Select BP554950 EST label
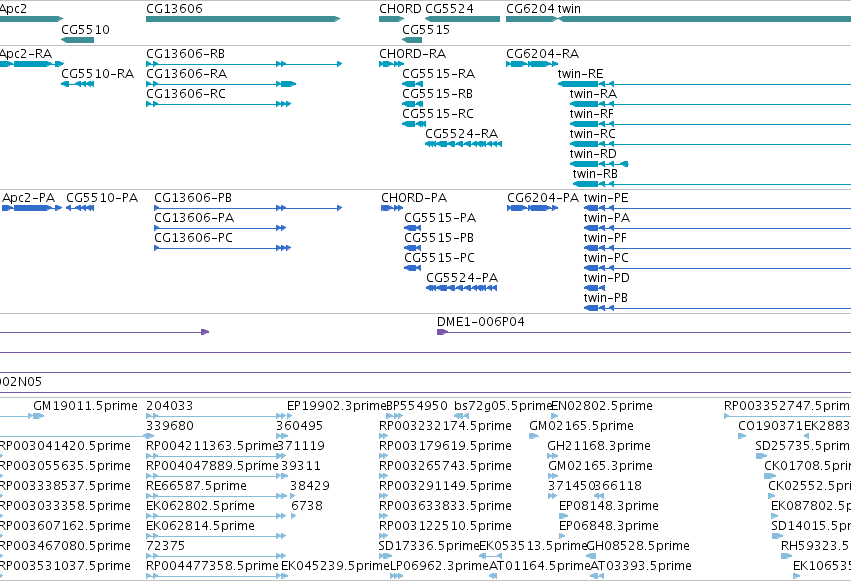Viewport: 851px width, 581px height. 417,406
